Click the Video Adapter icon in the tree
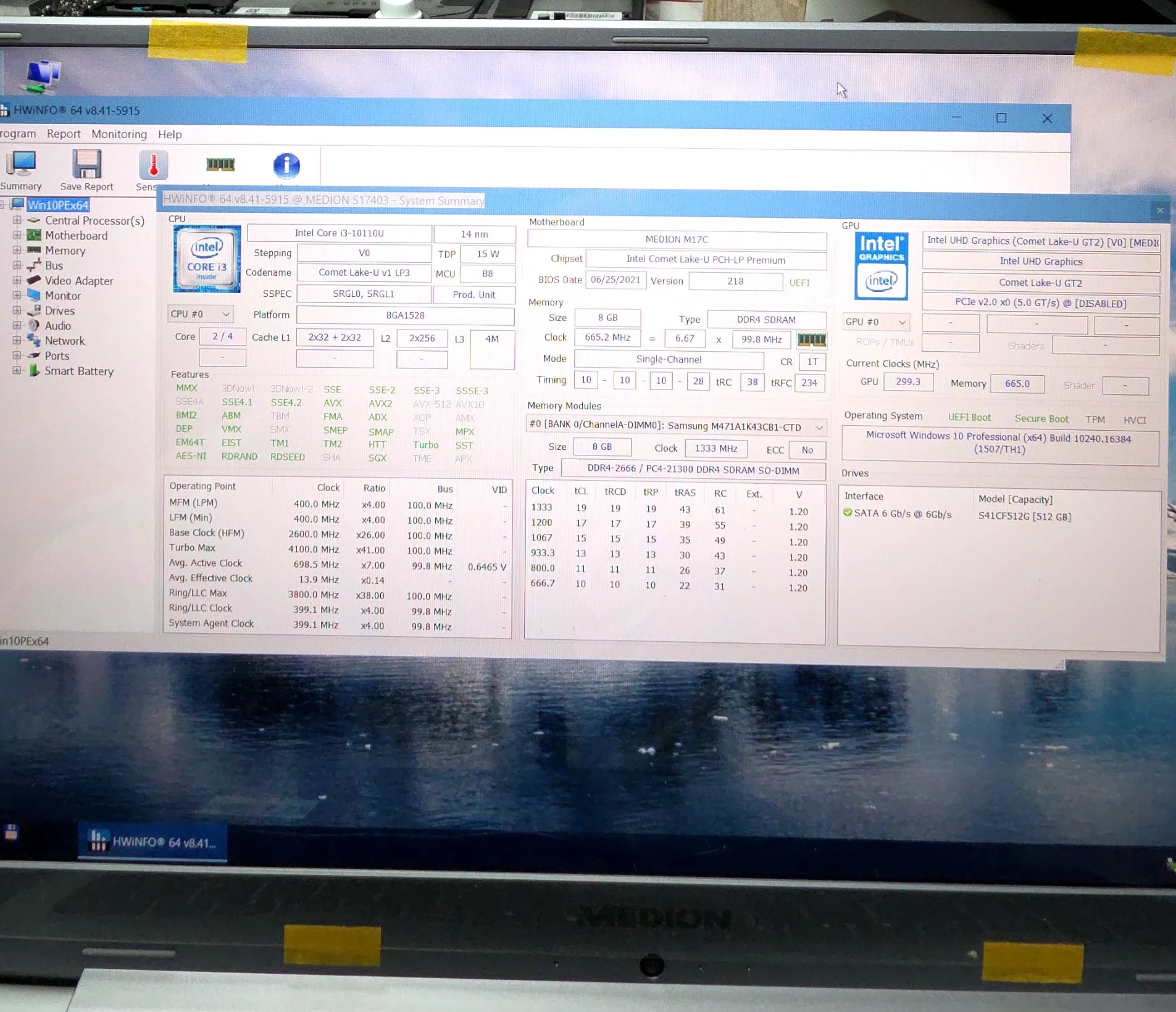The image size is (1176, 1012). point(34,280)
